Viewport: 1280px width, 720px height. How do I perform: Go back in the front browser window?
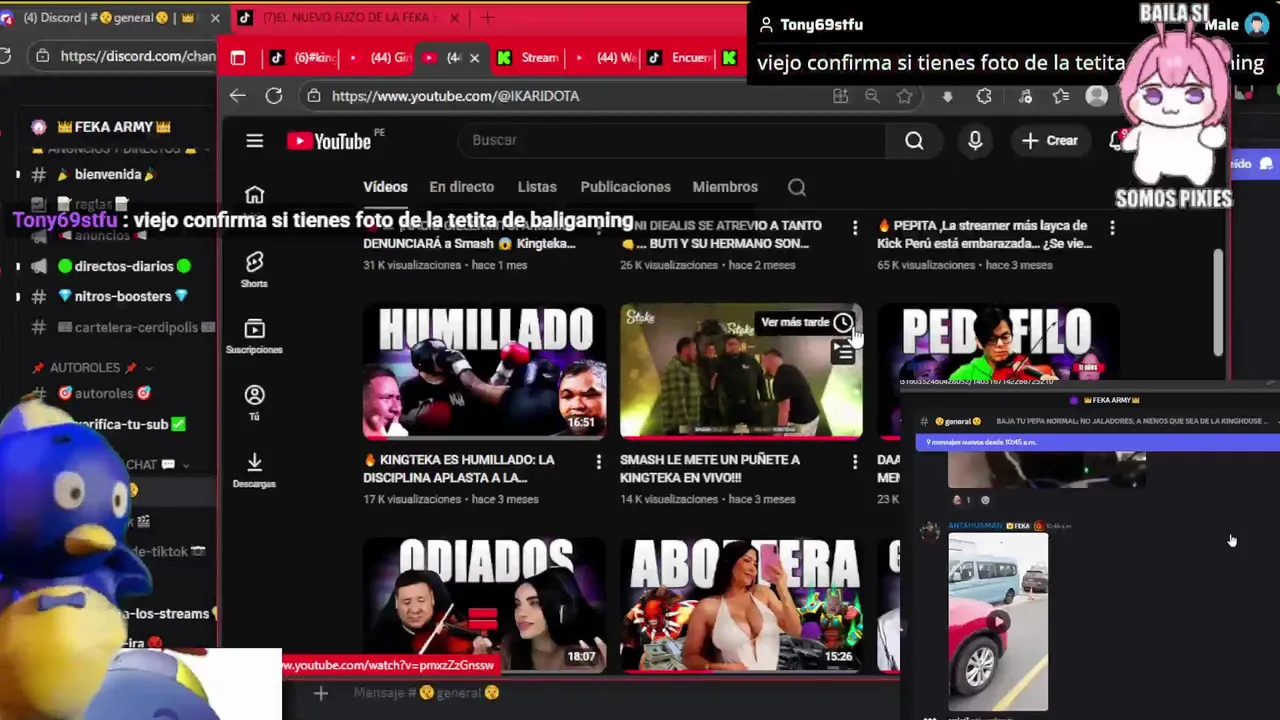click(x=237, y=96)
